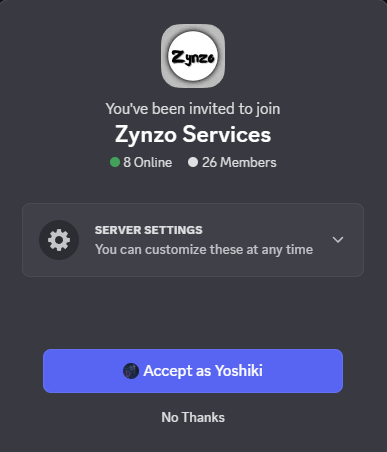The image size is (387, 452).
Task: Click the gray members status dot
Action: [193, 162]
